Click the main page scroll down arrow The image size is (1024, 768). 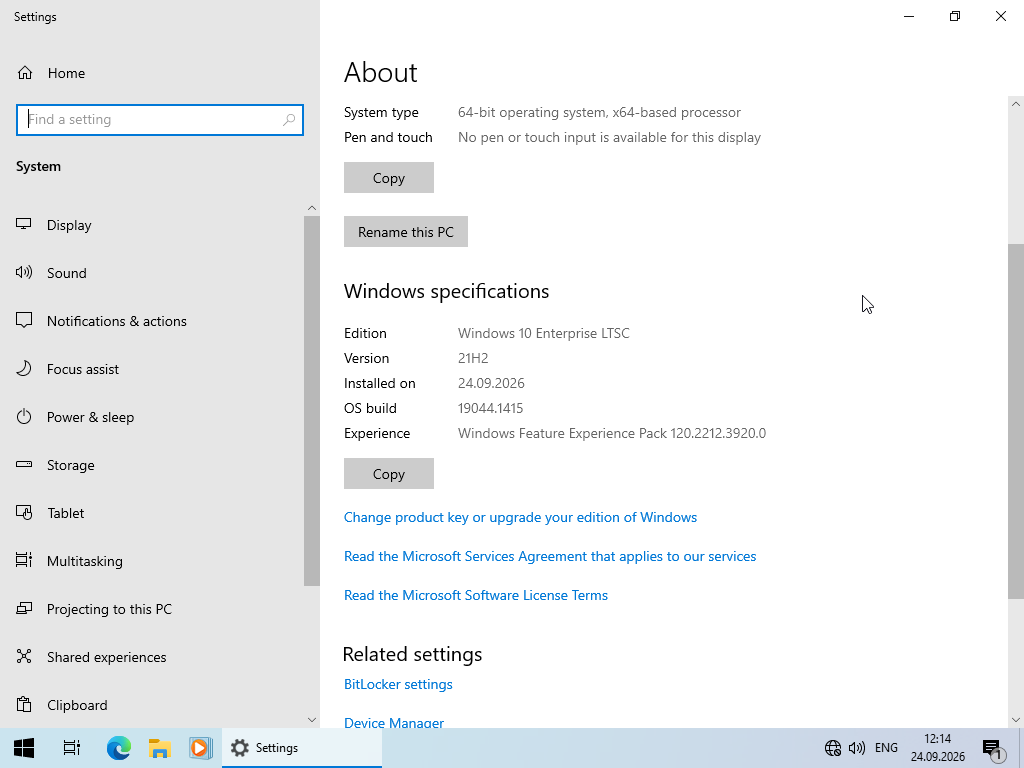click(x=1016, y=720)
